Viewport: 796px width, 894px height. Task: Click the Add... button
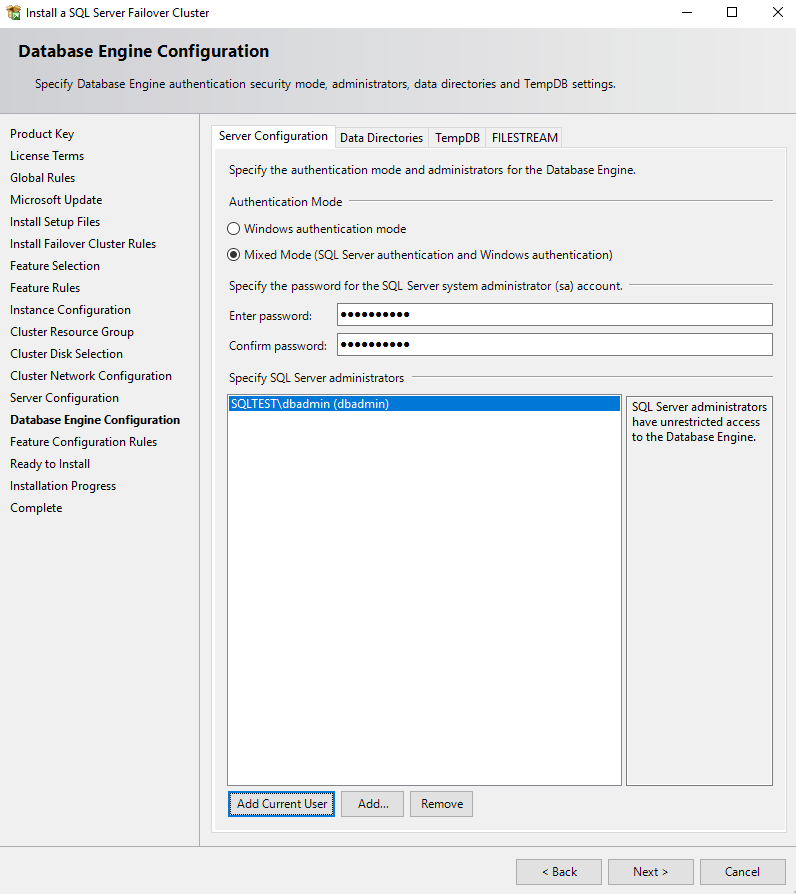373,804
